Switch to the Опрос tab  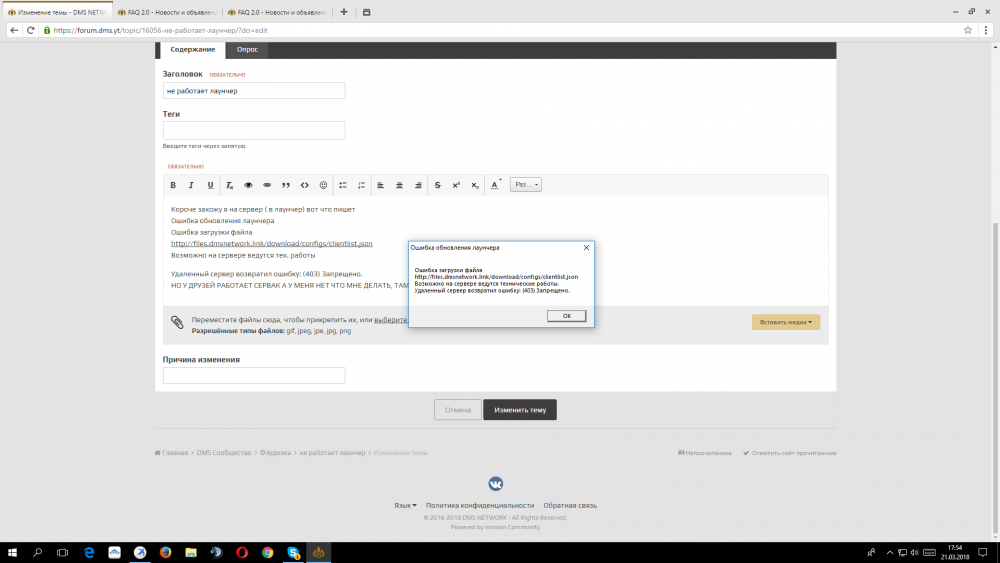(246, 50)
